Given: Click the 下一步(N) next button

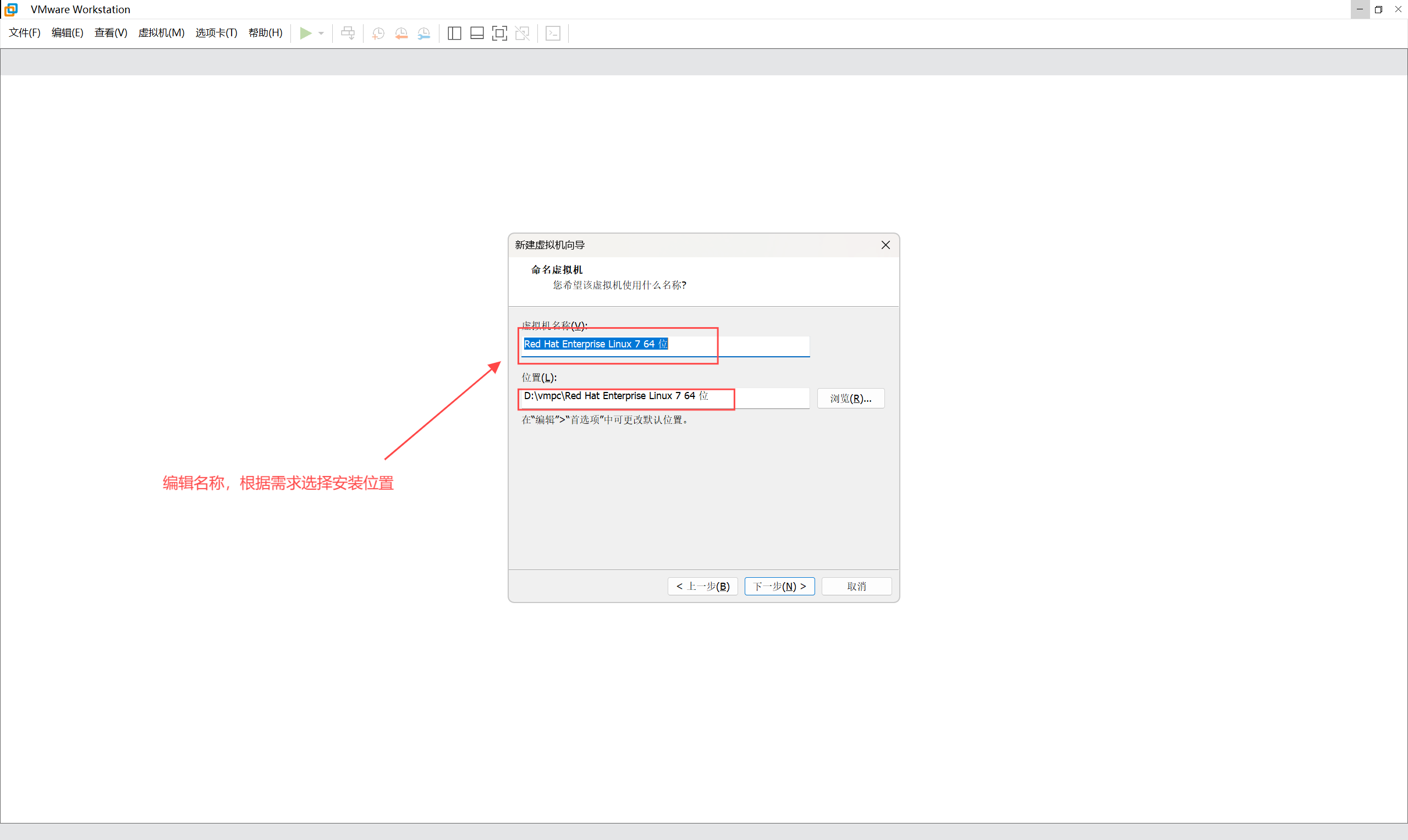Looking at the screenshot, I should [779, 587].
